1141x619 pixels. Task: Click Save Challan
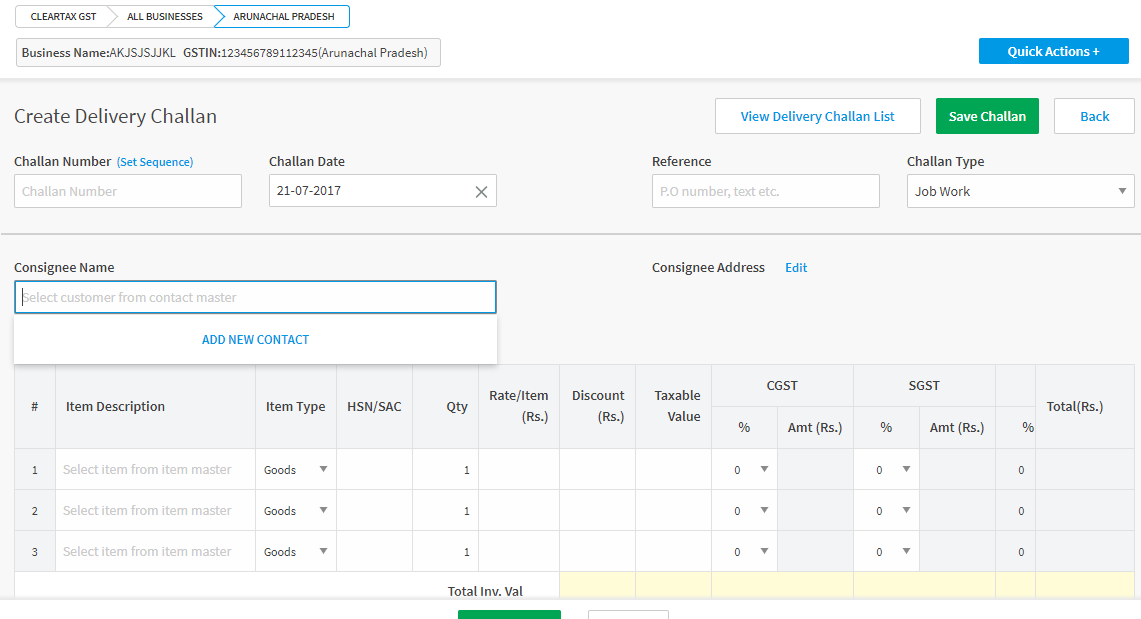987,115
